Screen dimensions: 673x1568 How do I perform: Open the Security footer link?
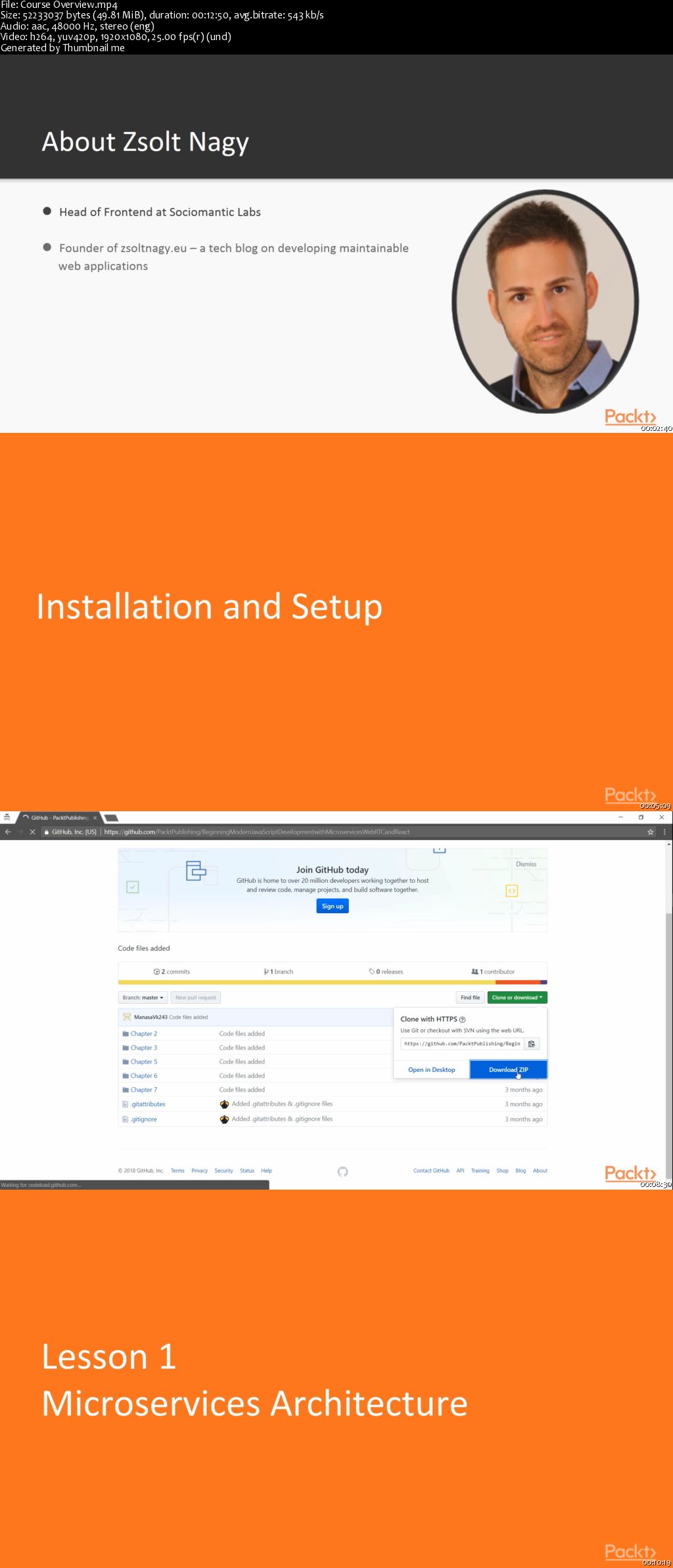[x=223, y=1171]
